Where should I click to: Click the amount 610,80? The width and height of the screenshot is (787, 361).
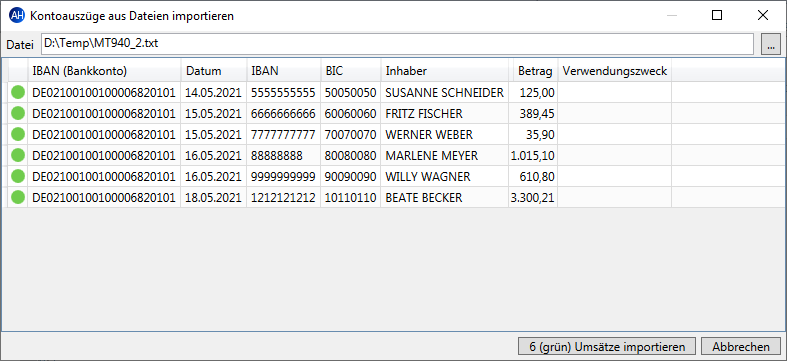[537, 177]
